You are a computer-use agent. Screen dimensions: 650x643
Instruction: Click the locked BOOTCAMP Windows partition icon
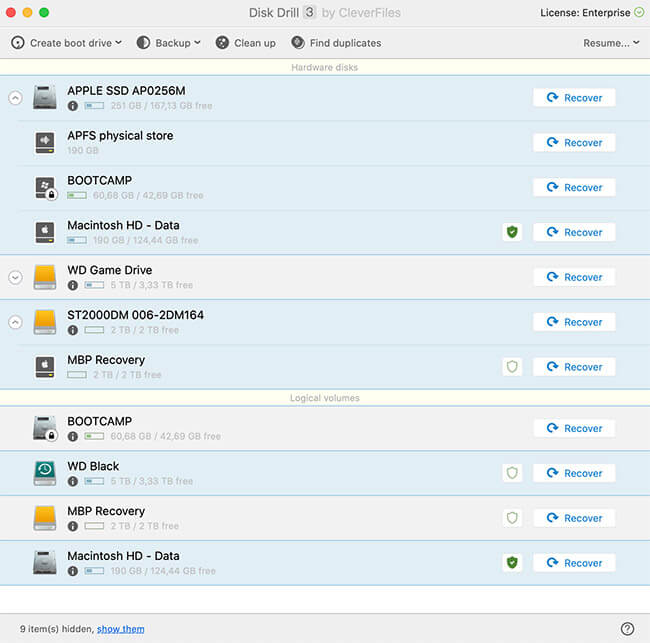tap(46, 188)
